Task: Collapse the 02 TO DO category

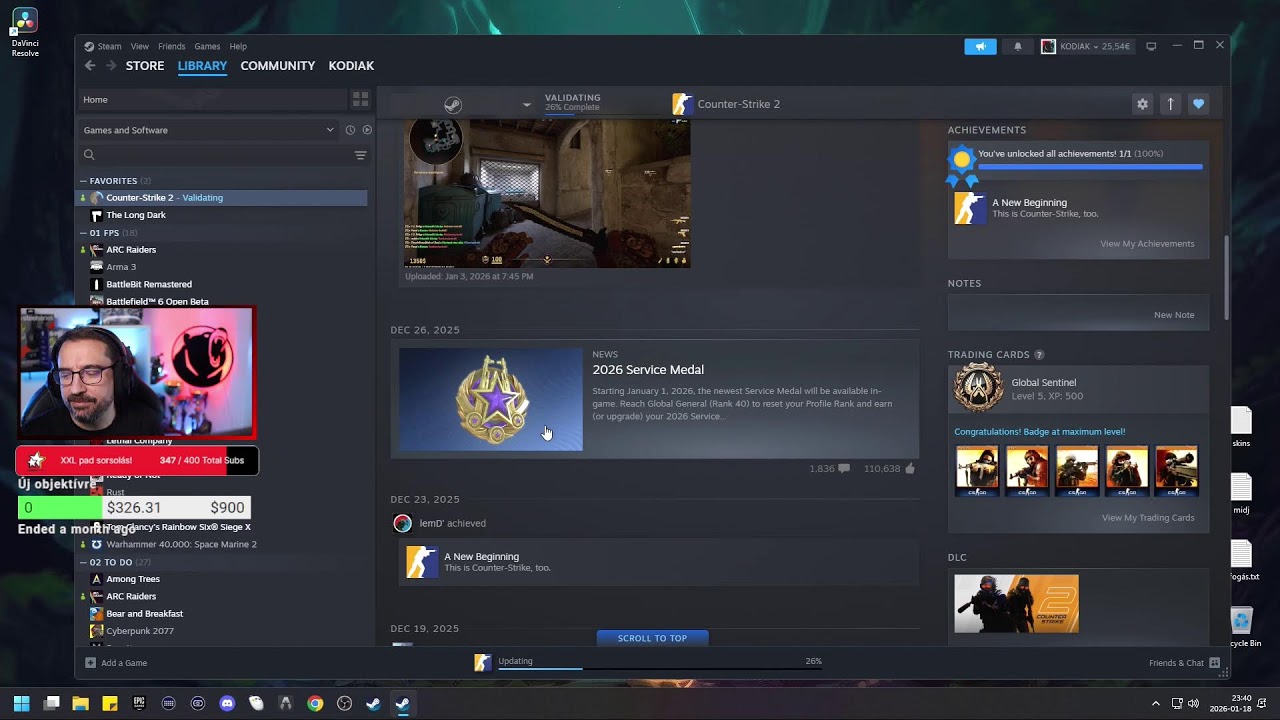Action: pyautogui.click(x=83, y=562)
